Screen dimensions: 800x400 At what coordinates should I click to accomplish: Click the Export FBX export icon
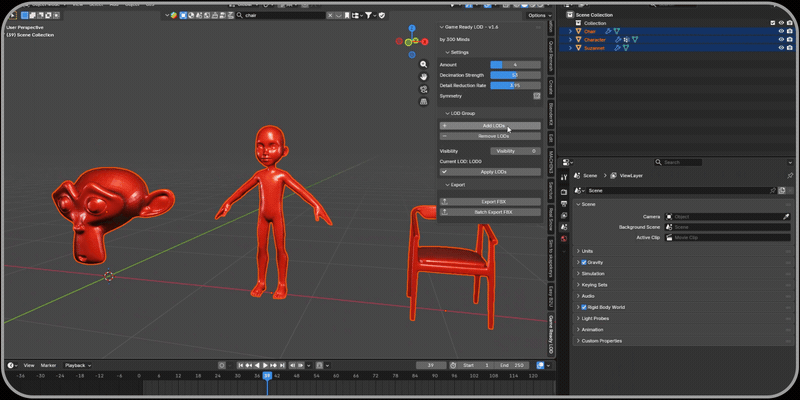(x=444, y=202)
